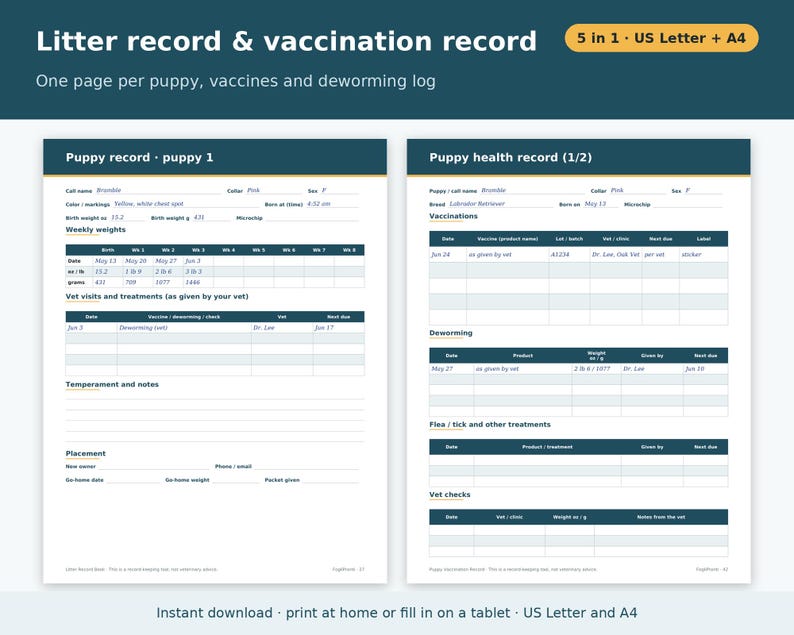Click the '1 lb 9' weight cell
This screenshot has width=794, height=635.
point(138,271)
